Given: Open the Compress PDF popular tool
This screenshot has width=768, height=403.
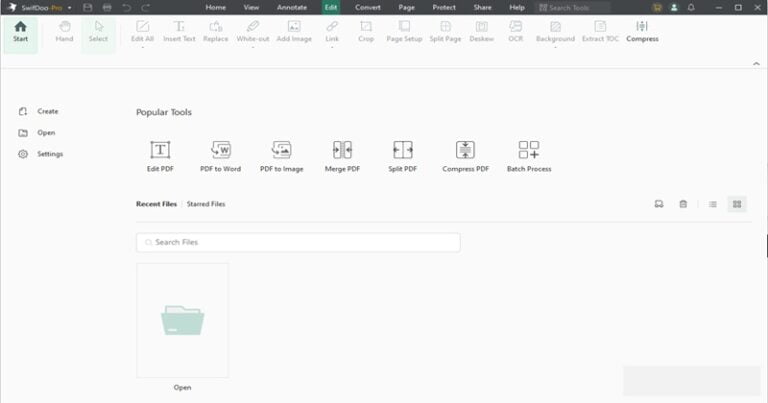Looking at the screenshot, I should 465,156.
